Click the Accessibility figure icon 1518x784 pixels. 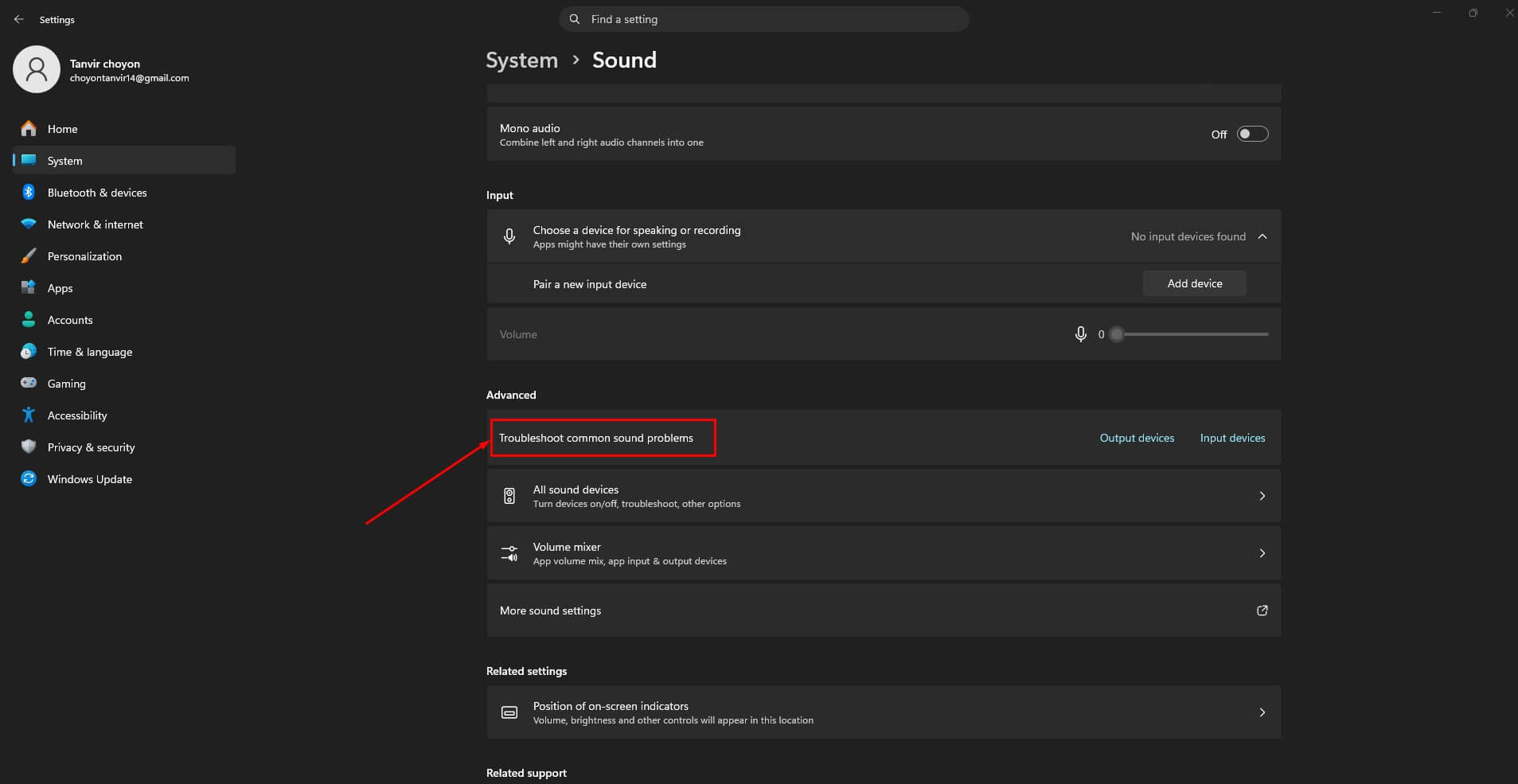pyautogui.click(x=29, y=415)
